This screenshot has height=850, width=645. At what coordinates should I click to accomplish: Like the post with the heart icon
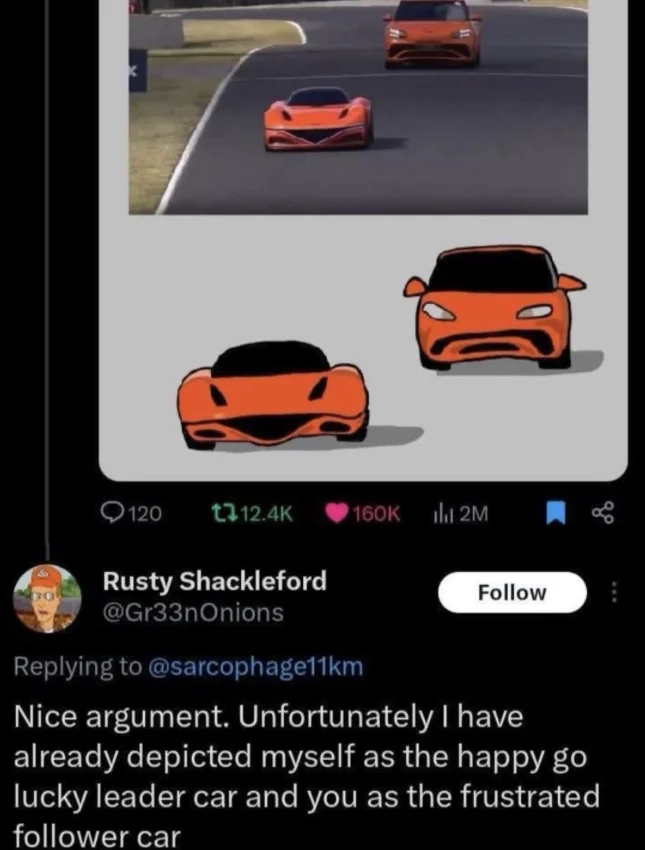[337, 513]
